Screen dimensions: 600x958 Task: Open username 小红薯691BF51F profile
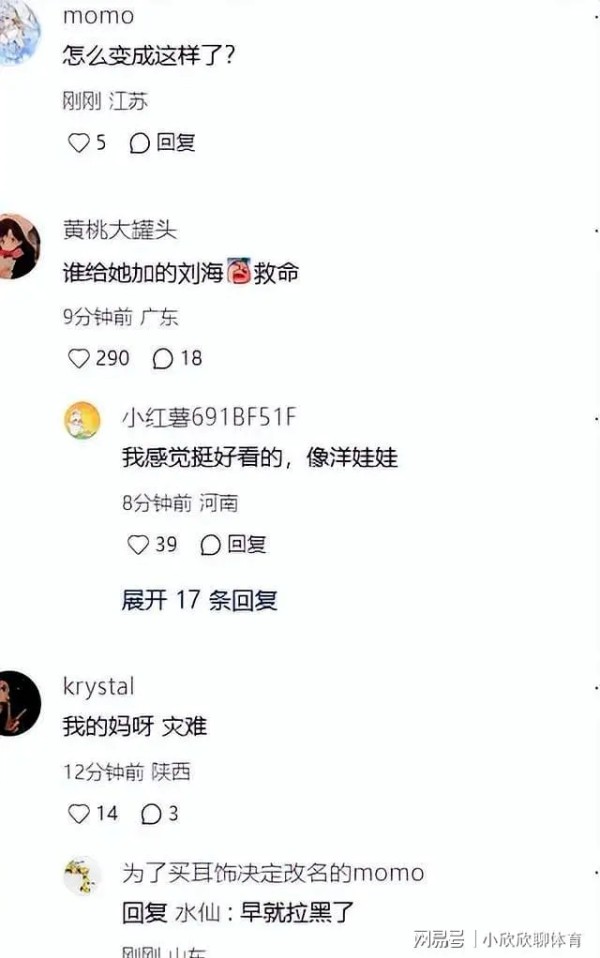pyautogui.click(x=209, y=417)
